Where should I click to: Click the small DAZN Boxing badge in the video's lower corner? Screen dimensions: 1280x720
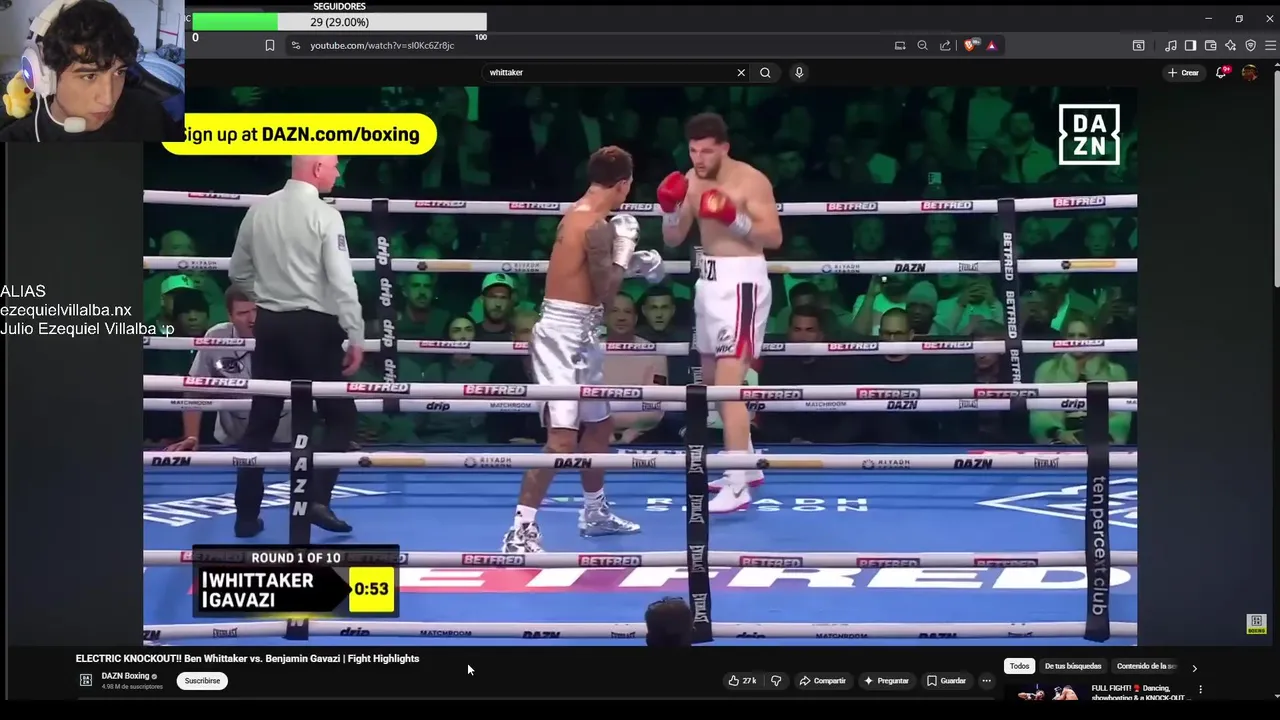1257,624
